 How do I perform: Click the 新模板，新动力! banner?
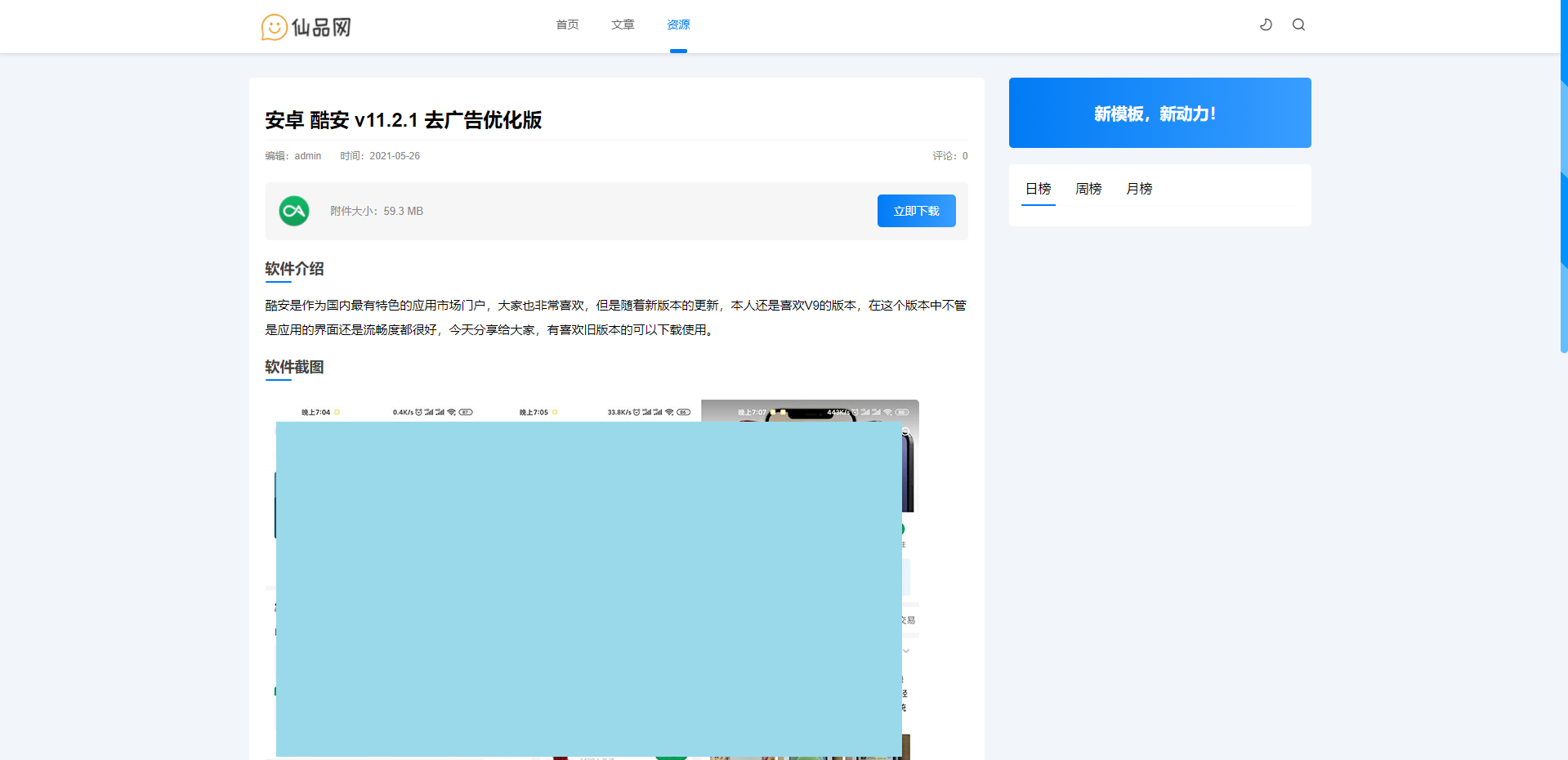coord(1159,113)
